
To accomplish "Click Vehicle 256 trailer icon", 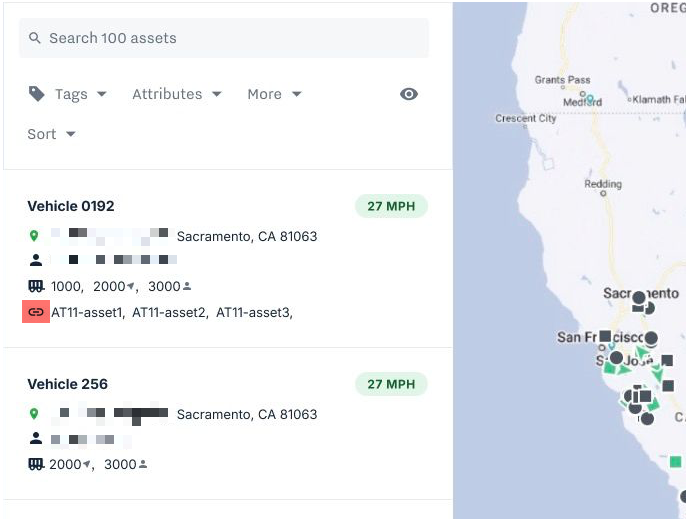I will pos(36,464).
